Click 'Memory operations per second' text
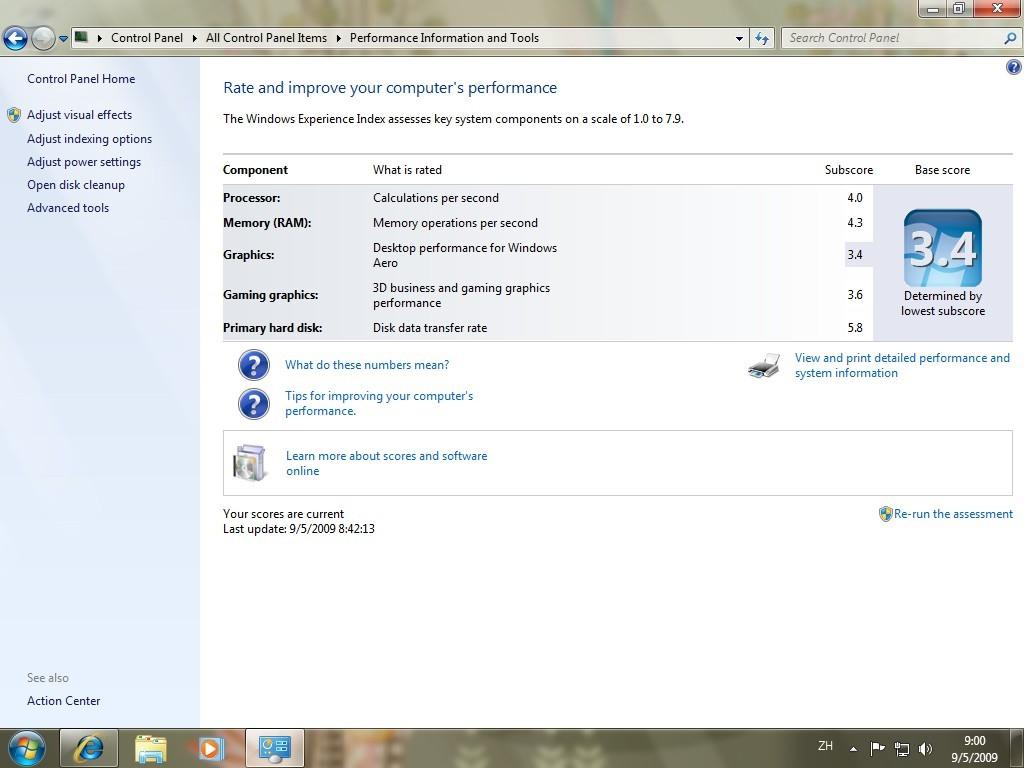Screen dimensions: 1024x768 coord(455,223)
